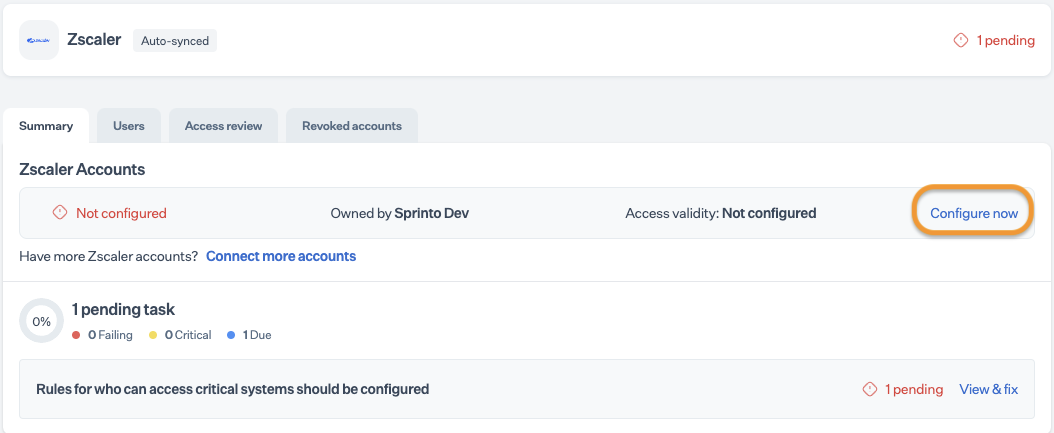Click the pending warning icon in header
The image size is (1054, 433).
pos(961,41)
